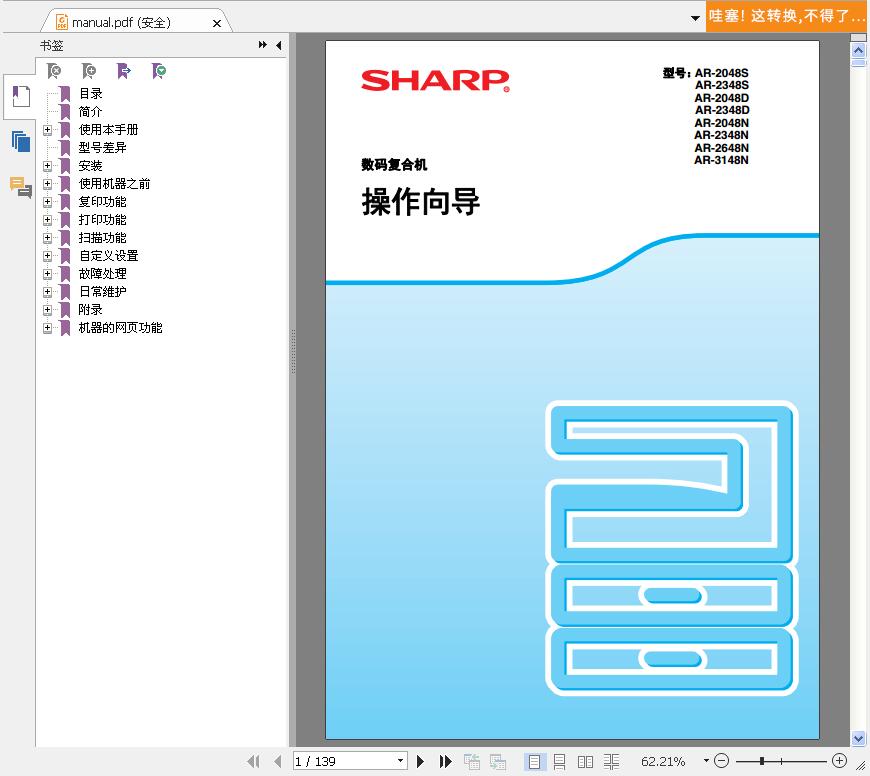Click the 书签 panel title

coord(52,45)
